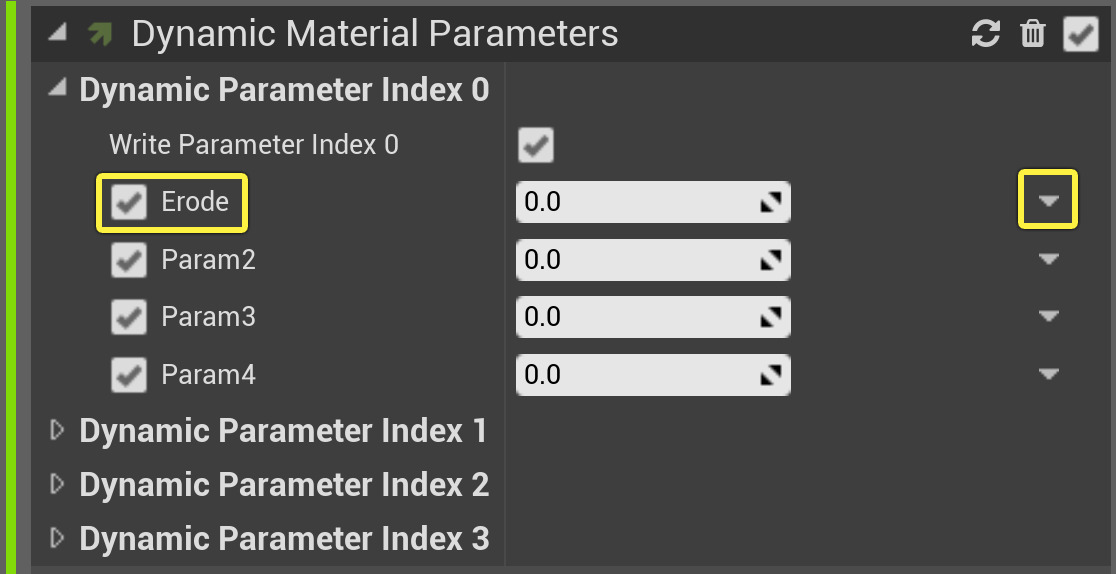Toggle the Param2 checkbox
Image resolution: width=1116 pixels, height=574 pixels.
point(129,261)
